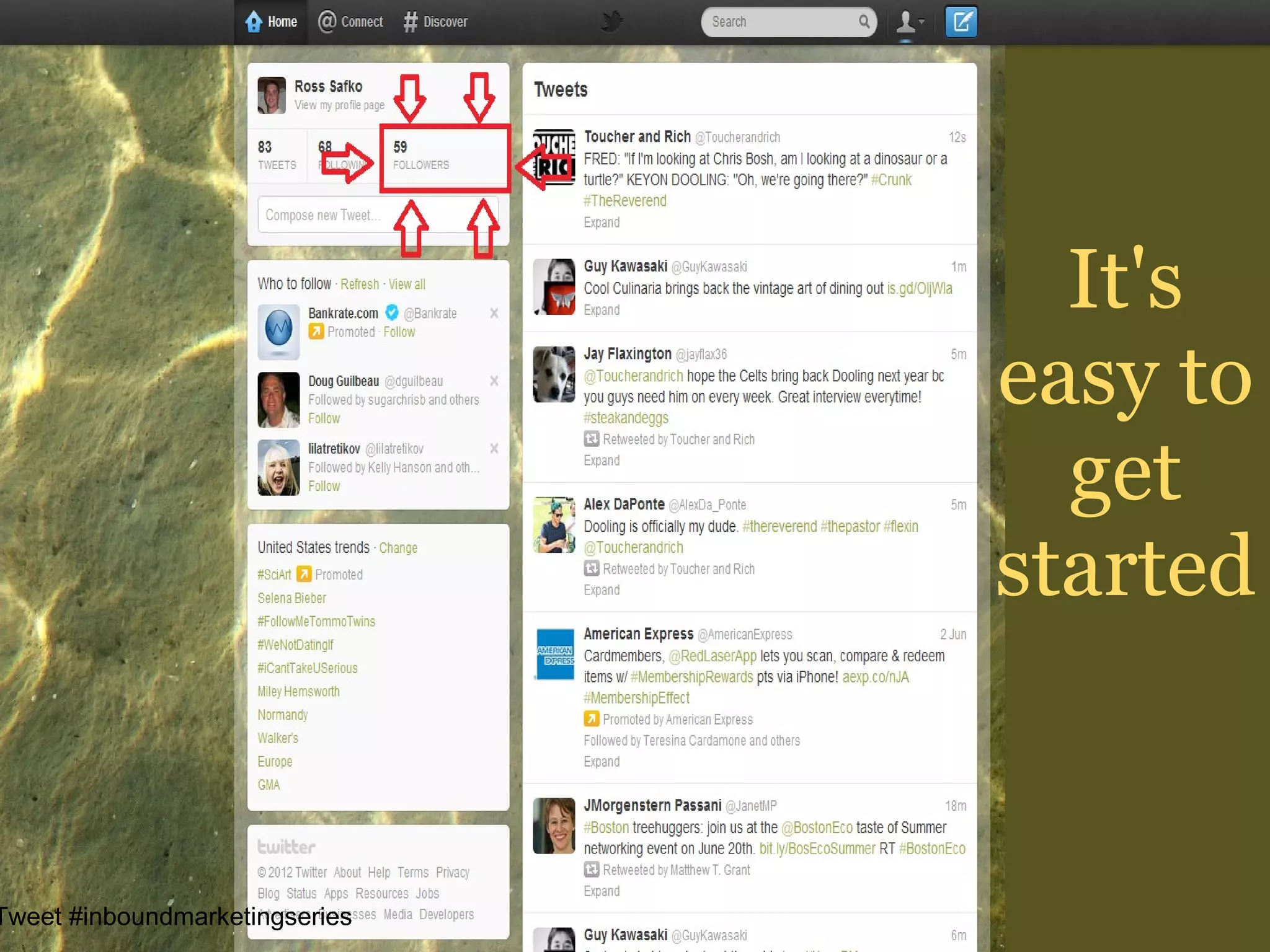This screenshot has width=1270, height=952.
Task: Click promoted icon next to #SciArt
Action: coord(303,574)
